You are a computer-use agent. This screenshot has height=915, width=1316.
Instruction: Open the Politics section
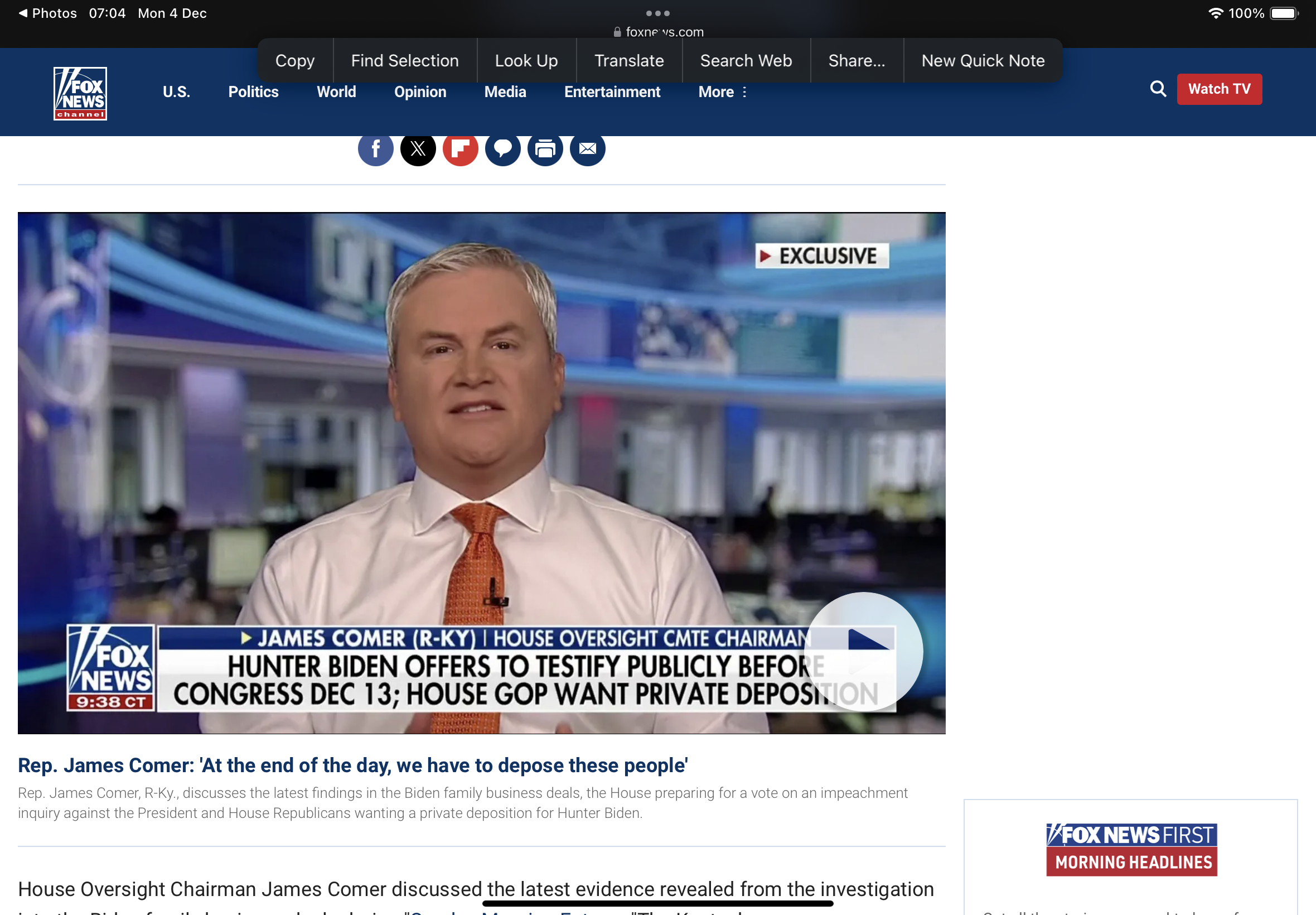click(253, 92)
